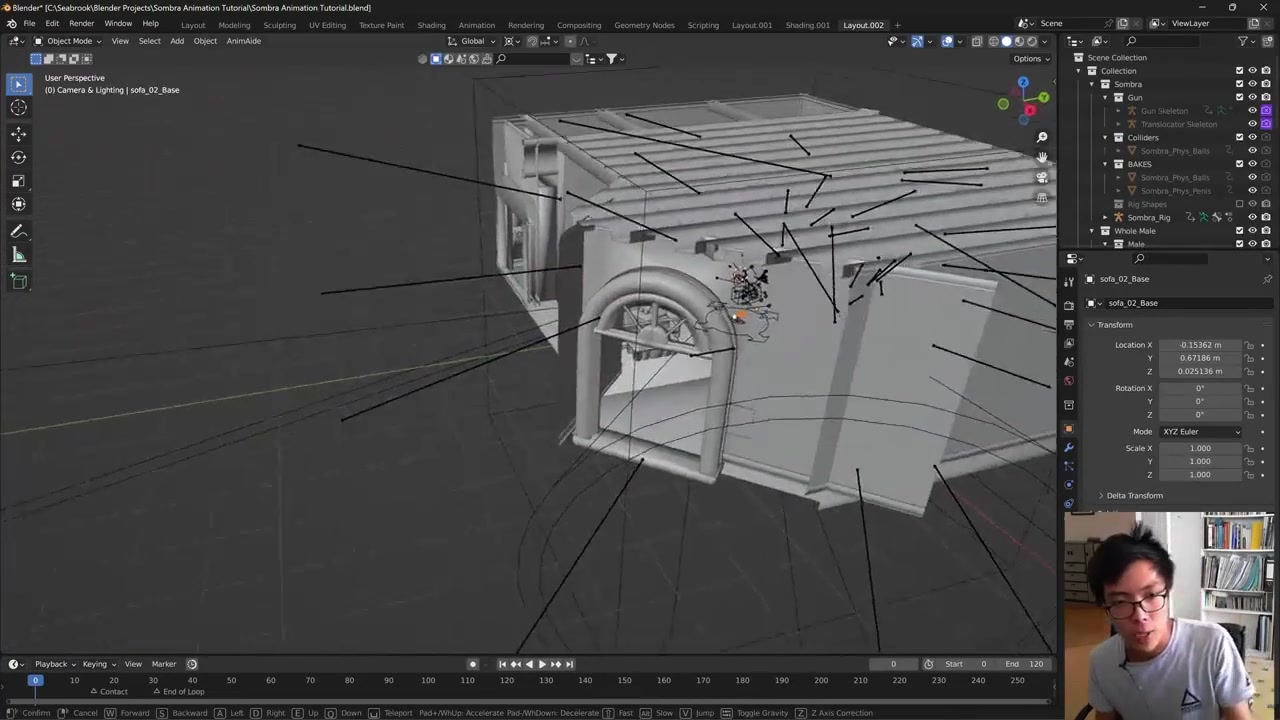This screenshot has height=720, width=1280.
Task: Open the AnimAide menu in the viewport header
Action: click(243, 41)
